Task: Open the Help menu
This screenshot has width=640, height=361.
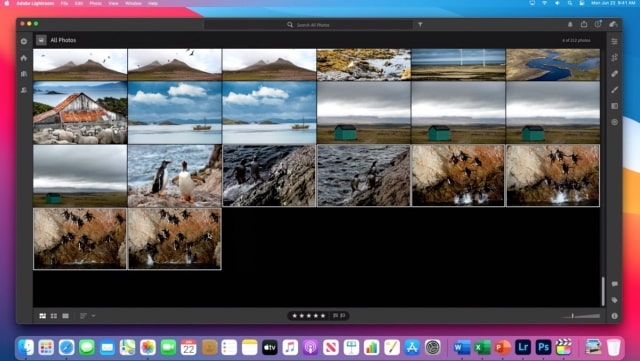Action: (153, 3)
